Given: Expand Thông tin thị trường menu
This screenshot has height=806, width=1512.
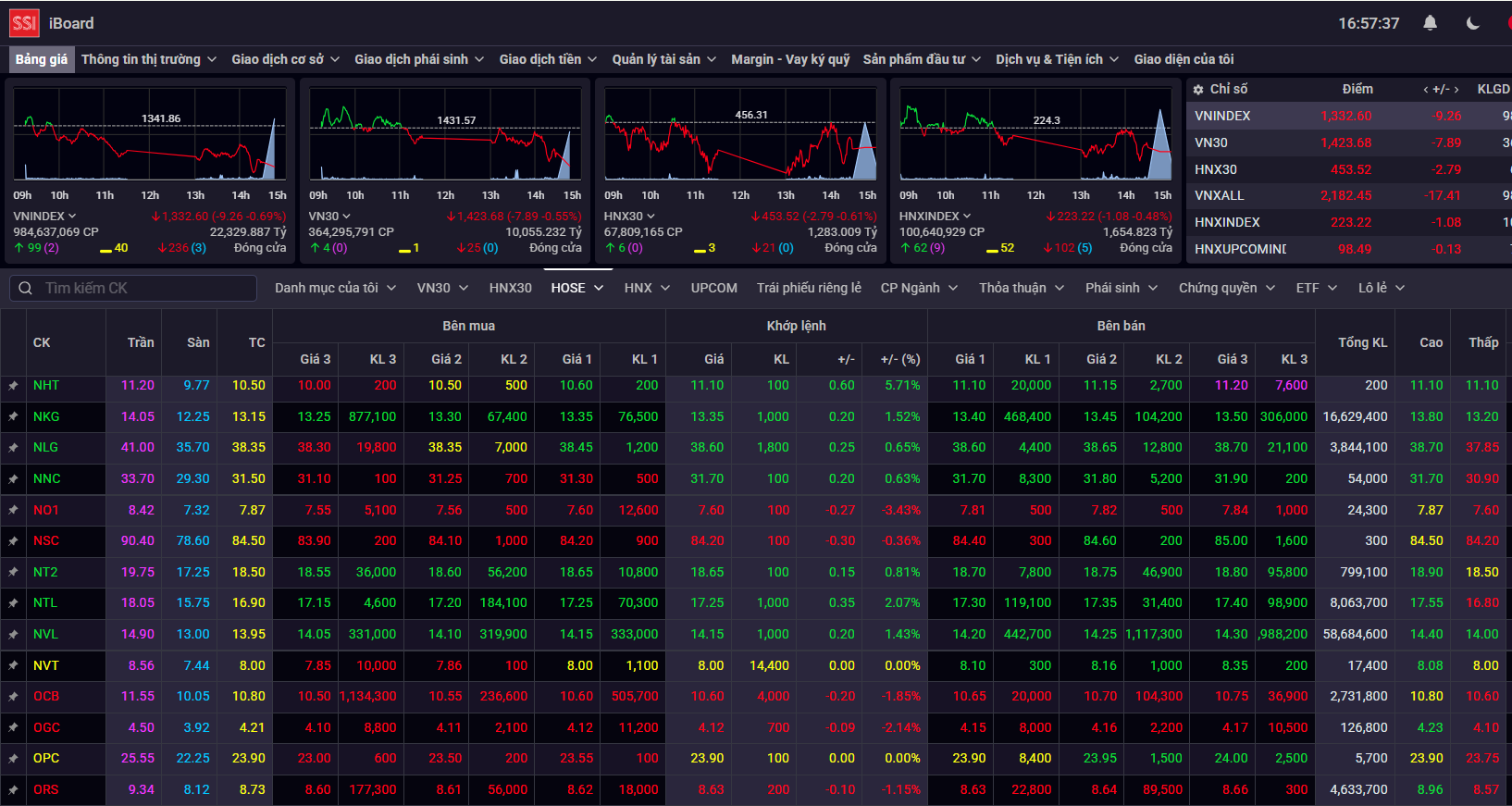Looking at the screenshot, I should click(x=149, y=59).
